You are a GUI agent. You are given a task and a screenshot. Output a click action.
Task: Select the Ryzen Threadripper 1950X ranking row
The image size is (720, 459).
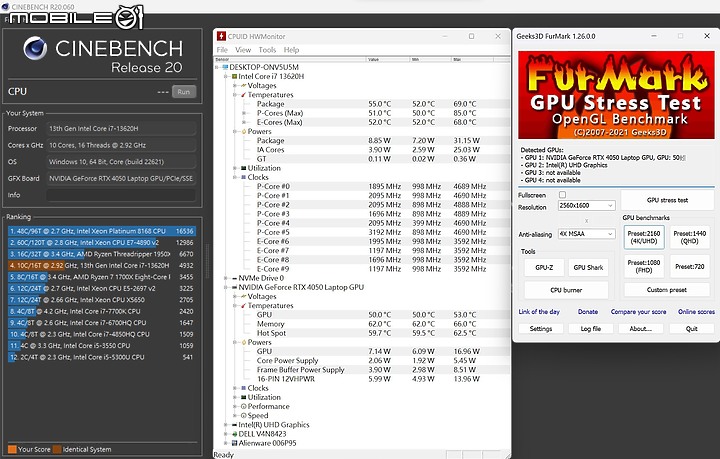(101, 254)
